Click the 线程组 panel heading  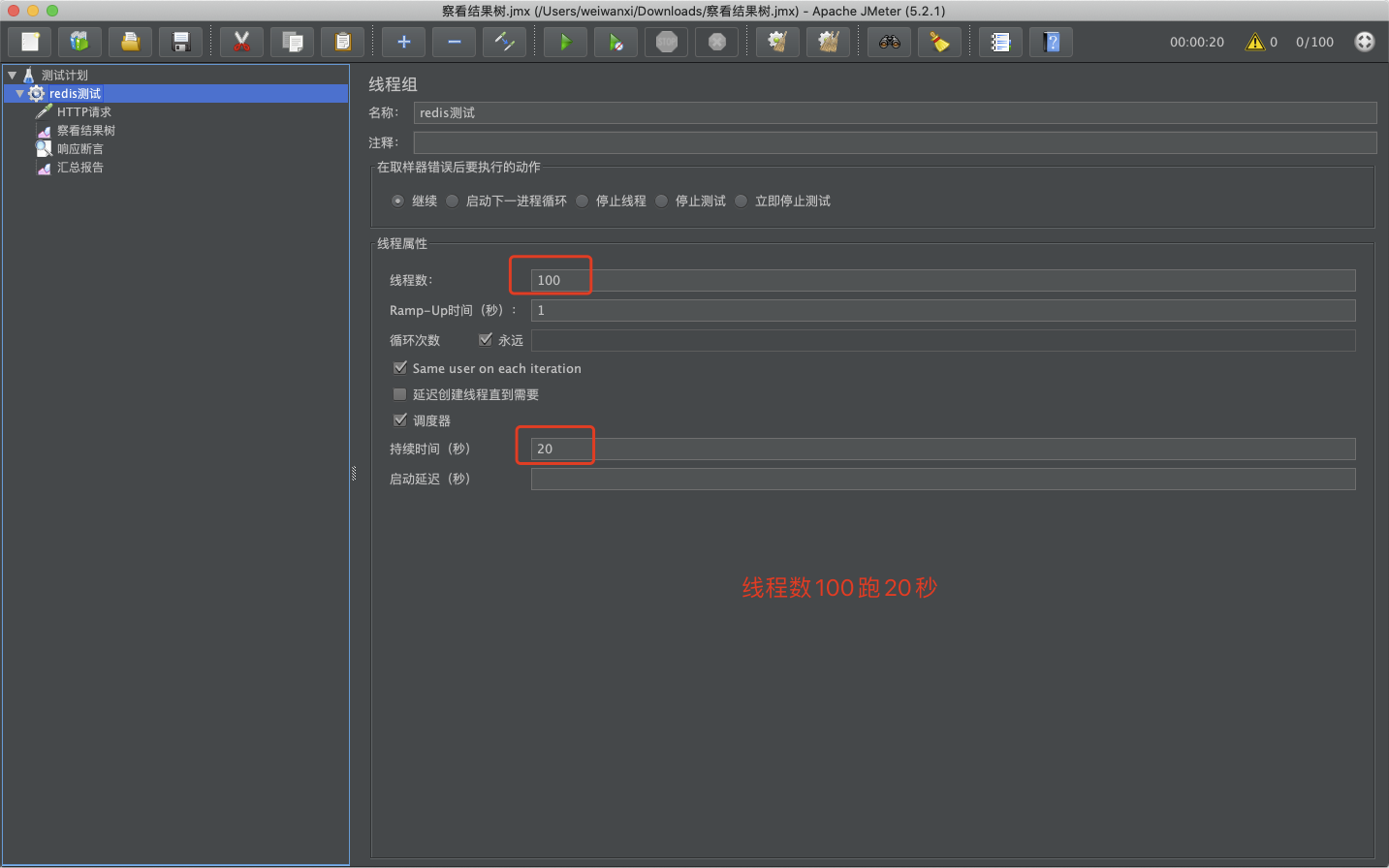(393, 84)
